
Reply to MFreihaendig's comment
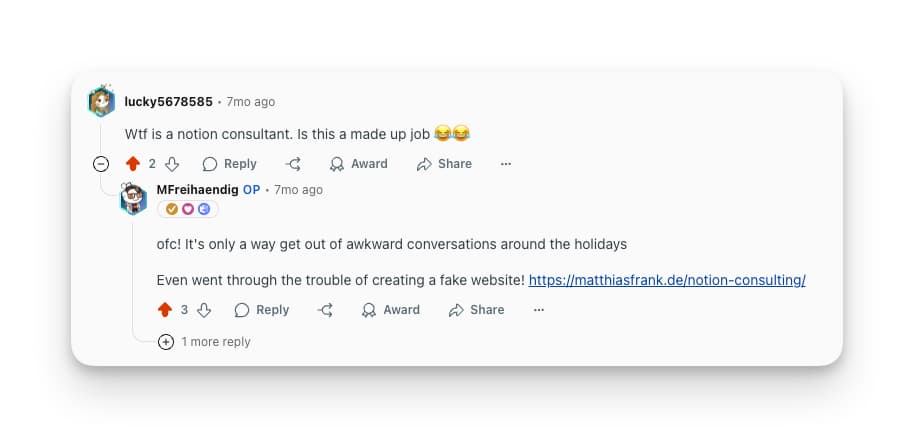pos(262,310)
